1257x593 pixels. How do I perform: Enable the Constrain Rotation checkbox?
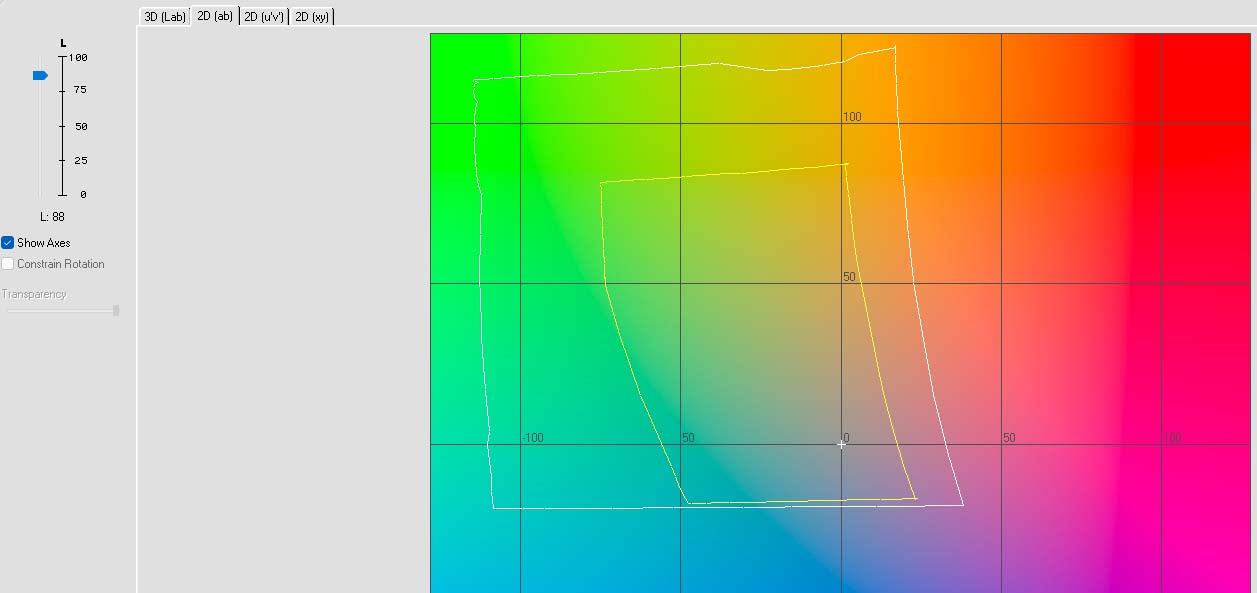click(8, 264)
